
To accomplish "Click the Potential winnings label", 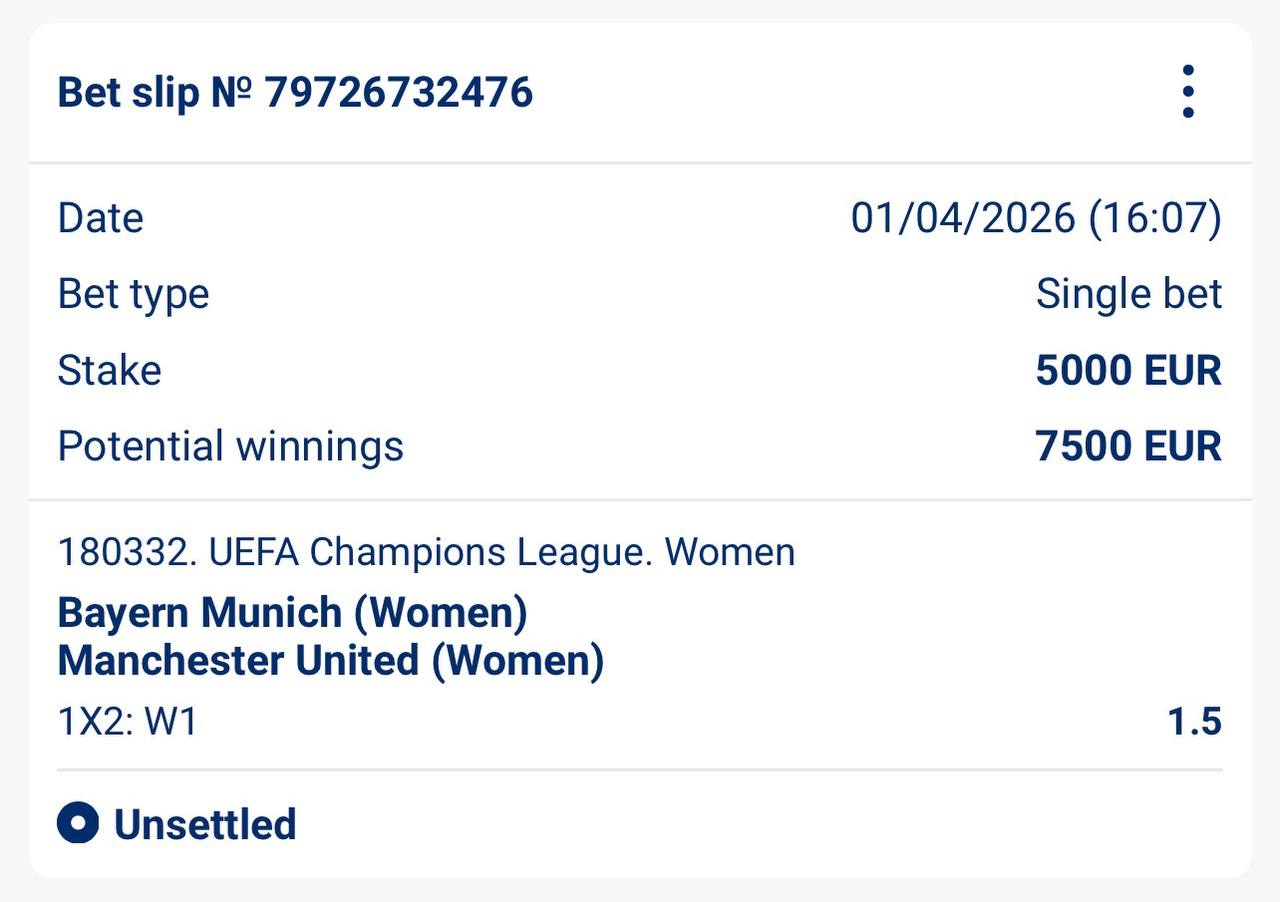I will point(230,446).
